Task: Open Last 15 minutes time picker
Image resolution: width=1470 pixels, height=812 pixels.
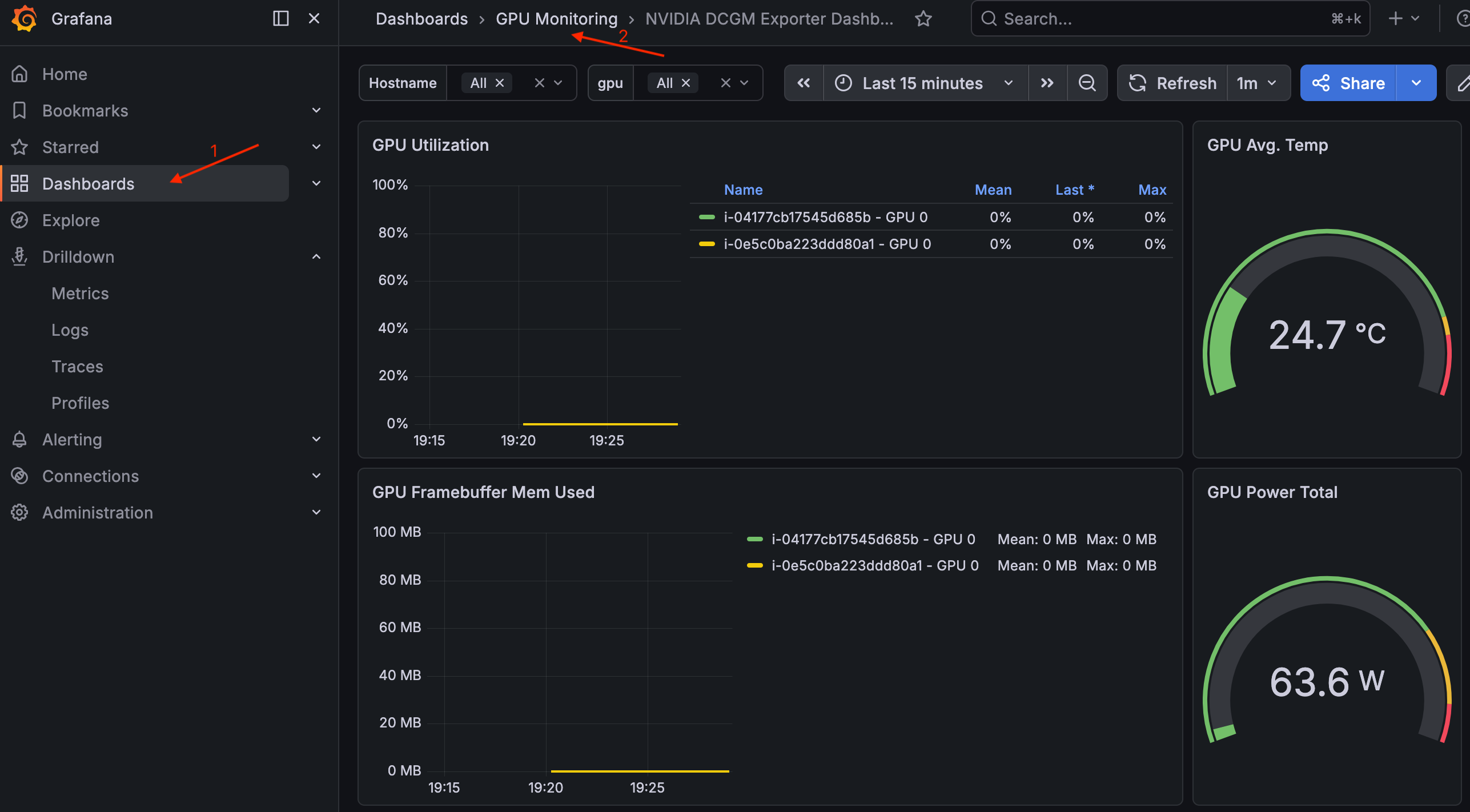Action: [925, 83]
